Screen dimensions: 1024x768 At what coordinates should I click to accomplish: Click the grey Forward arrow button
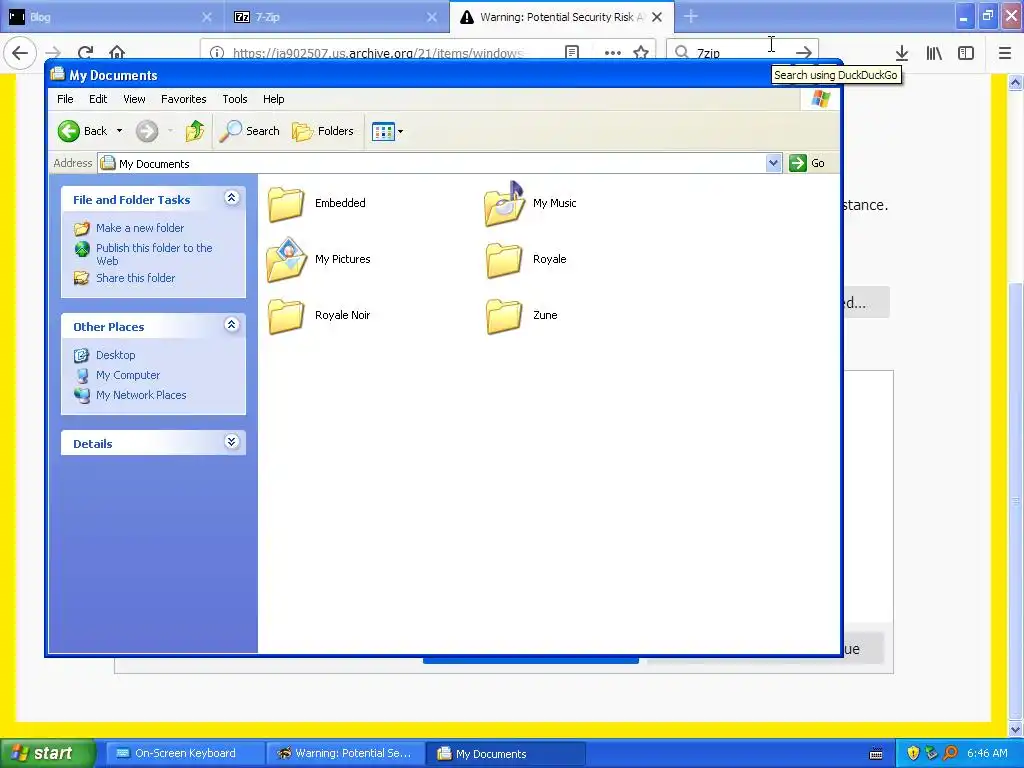(147, 131)
